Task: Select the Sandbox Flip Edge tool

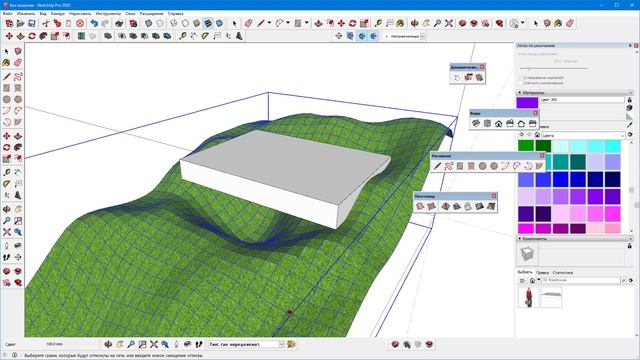Action: point(491,207)
